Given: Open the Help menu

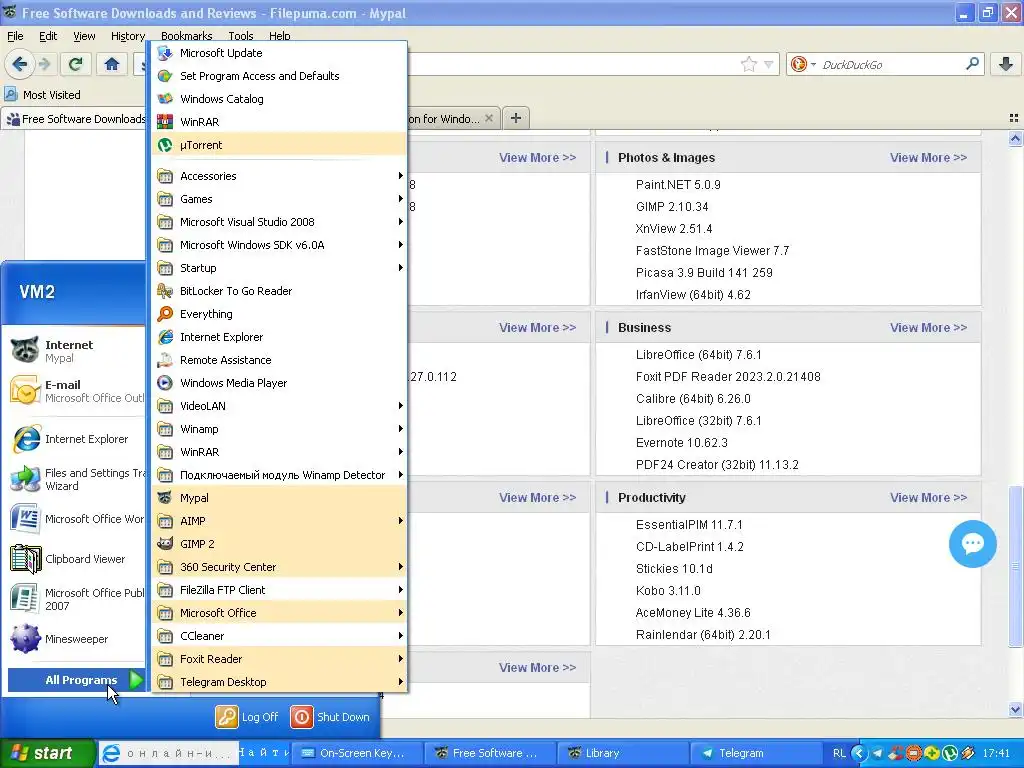Looking at the screenshot, I should pos(280,36).
